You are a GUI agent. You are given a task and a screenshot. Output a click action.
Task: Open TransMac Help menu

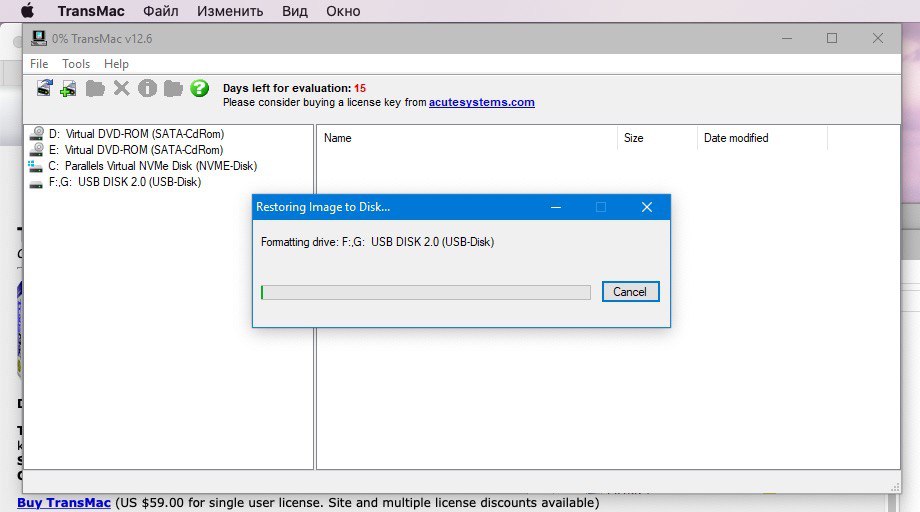pos(116,64)
